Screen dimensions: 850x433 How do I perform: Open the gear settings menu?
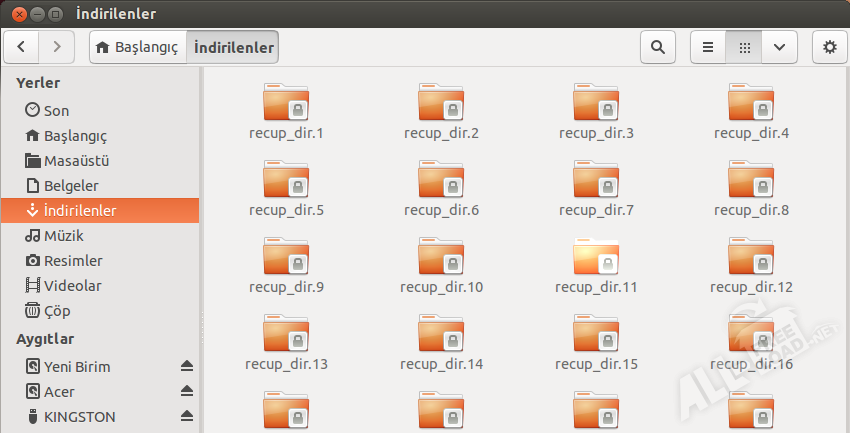829,47
